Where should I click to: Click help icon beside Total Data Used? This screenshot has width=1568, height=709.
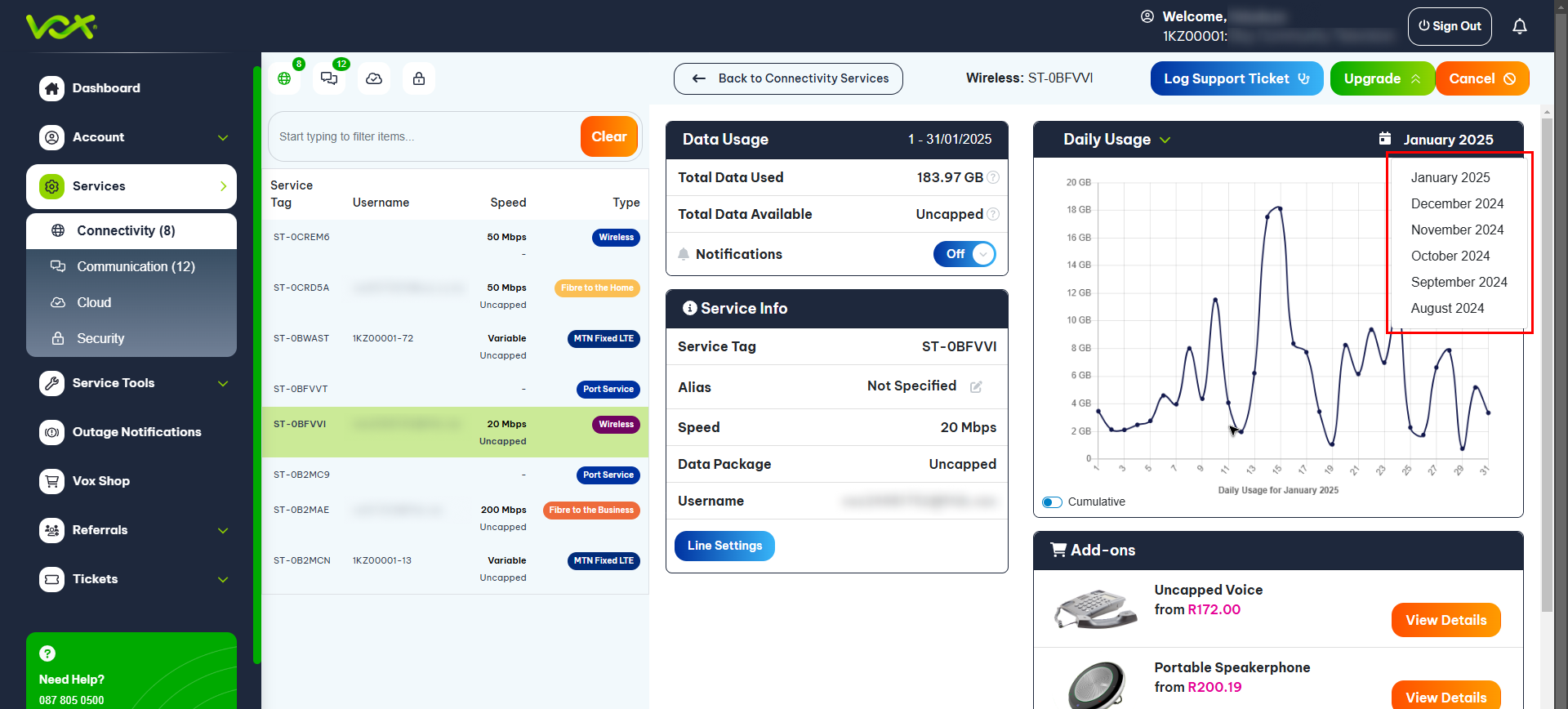click(x=993, y=177)
